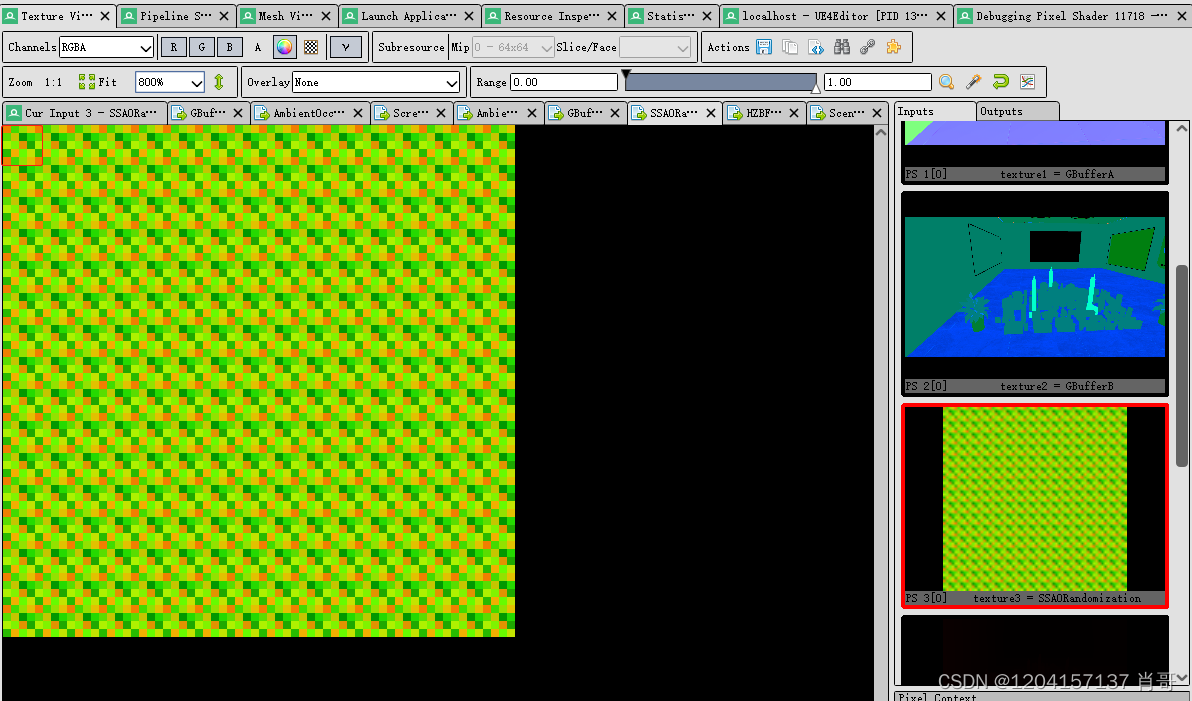
Task: Open the Channels RGBA dropdown
Action: coord(106,47)
